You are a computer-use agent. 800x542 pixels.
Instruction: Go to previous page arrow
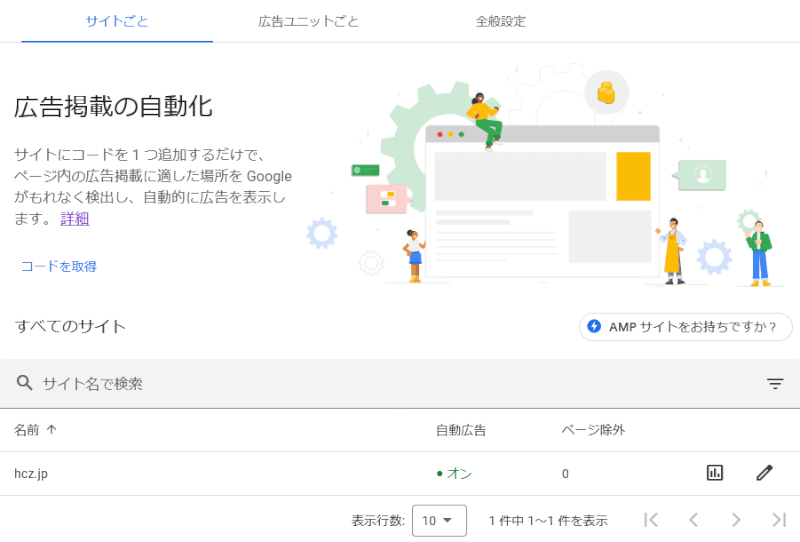click(693, 520)
